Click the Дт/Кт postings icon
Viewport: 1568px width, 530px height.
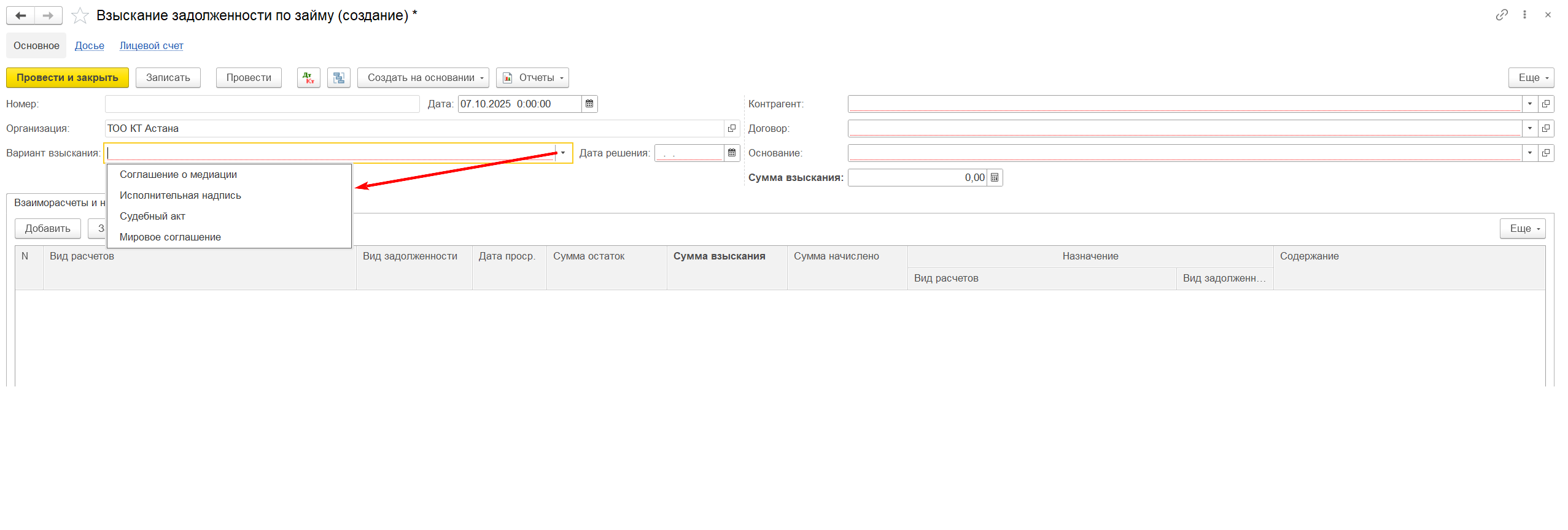[x=309, y=78]
